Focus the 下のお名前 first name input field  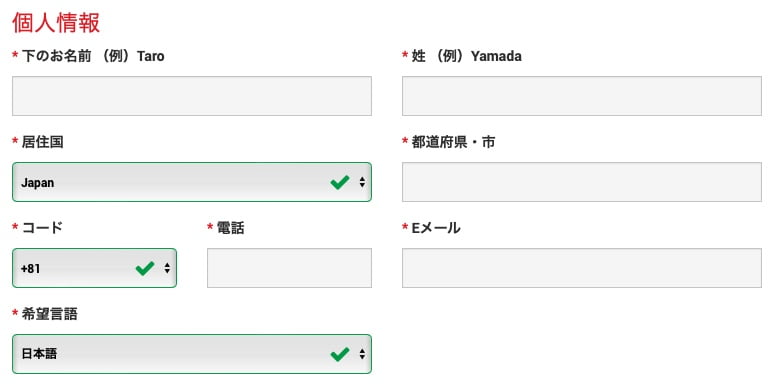coord(192,96)
